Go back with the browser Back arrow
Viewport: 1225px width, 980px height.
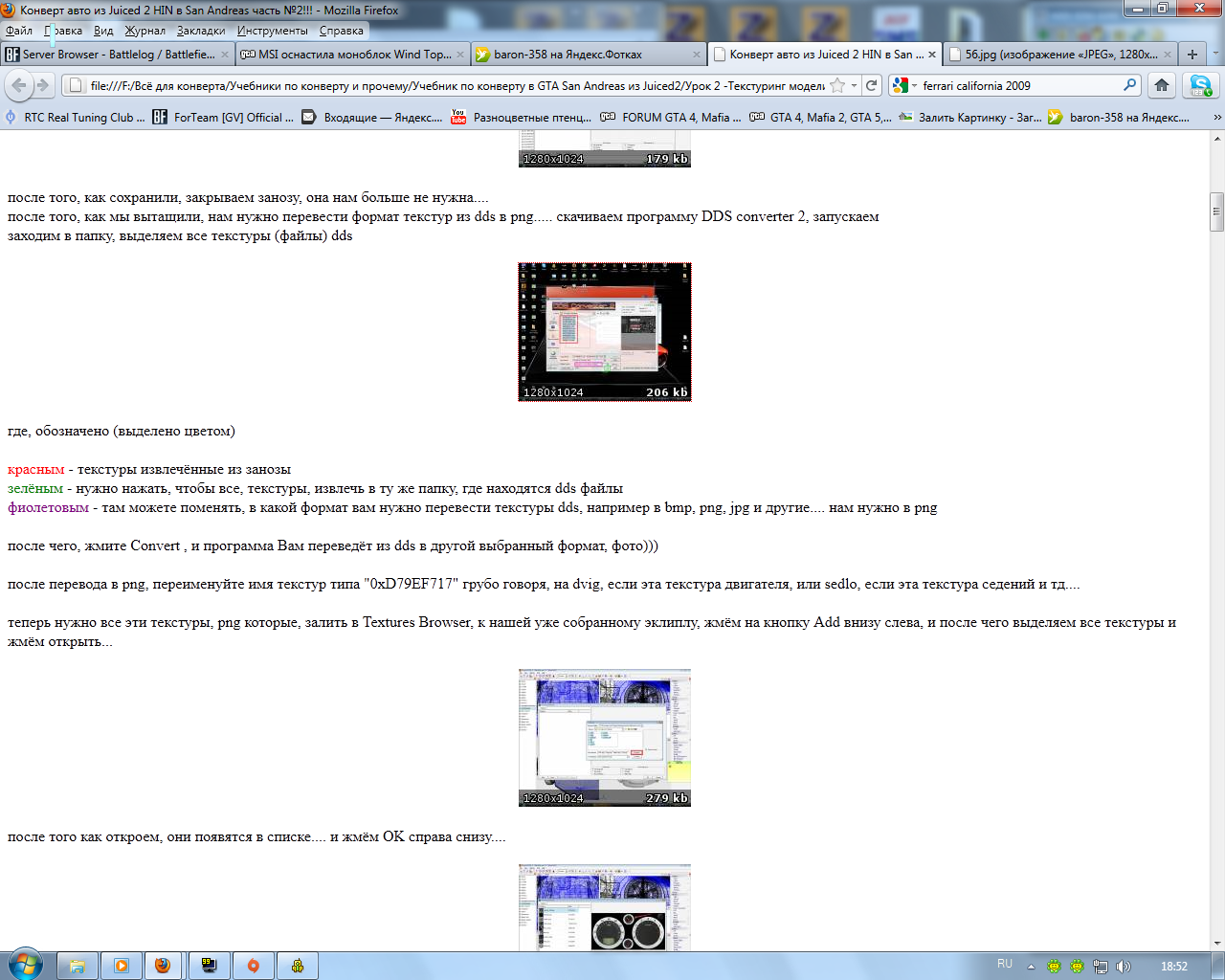point(18,85)
